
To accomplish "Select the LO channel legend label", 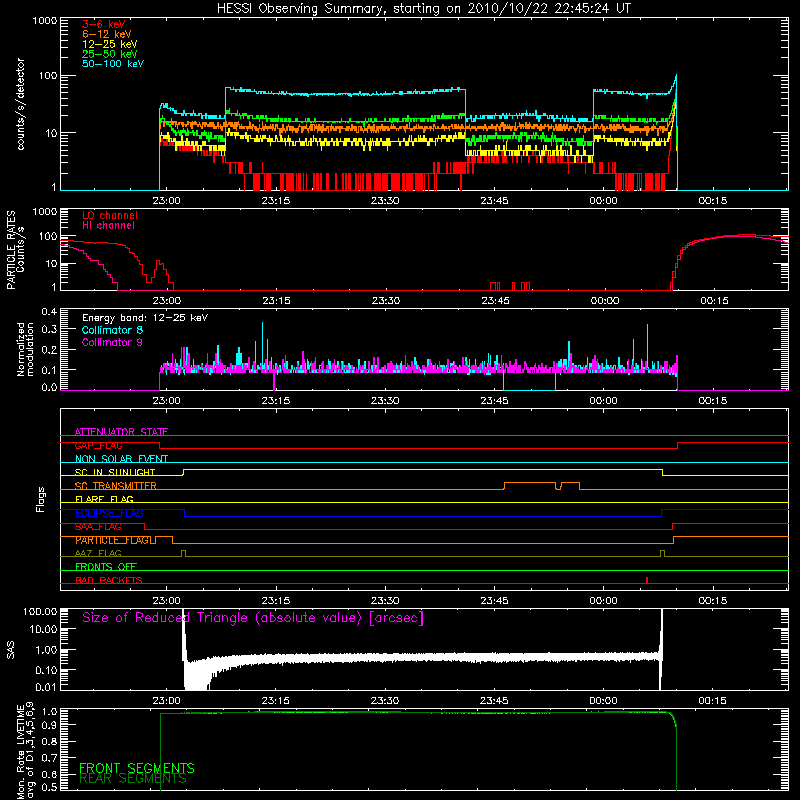I will (110, 215).
